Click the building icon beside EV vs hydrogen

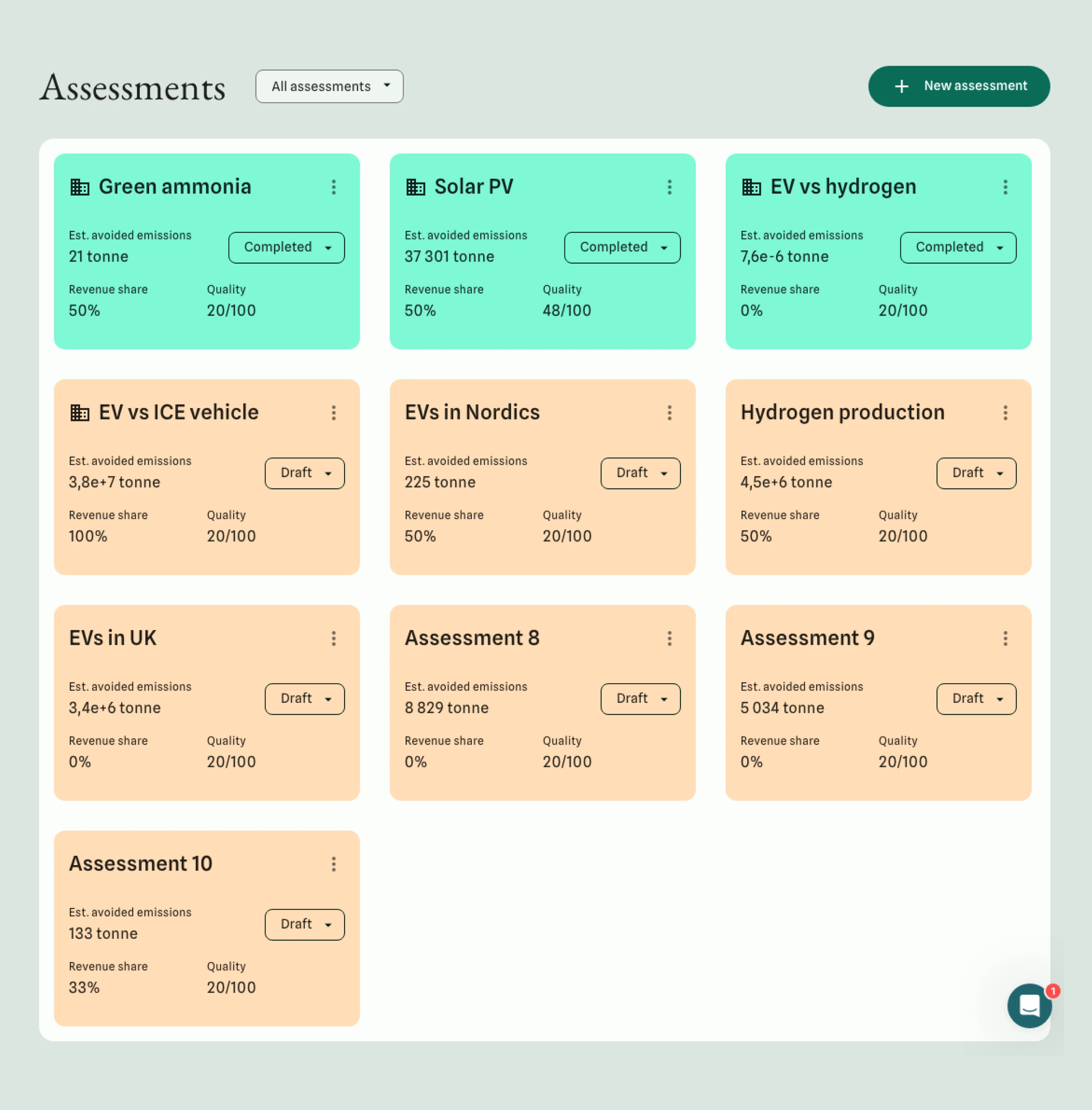point(751,187)
